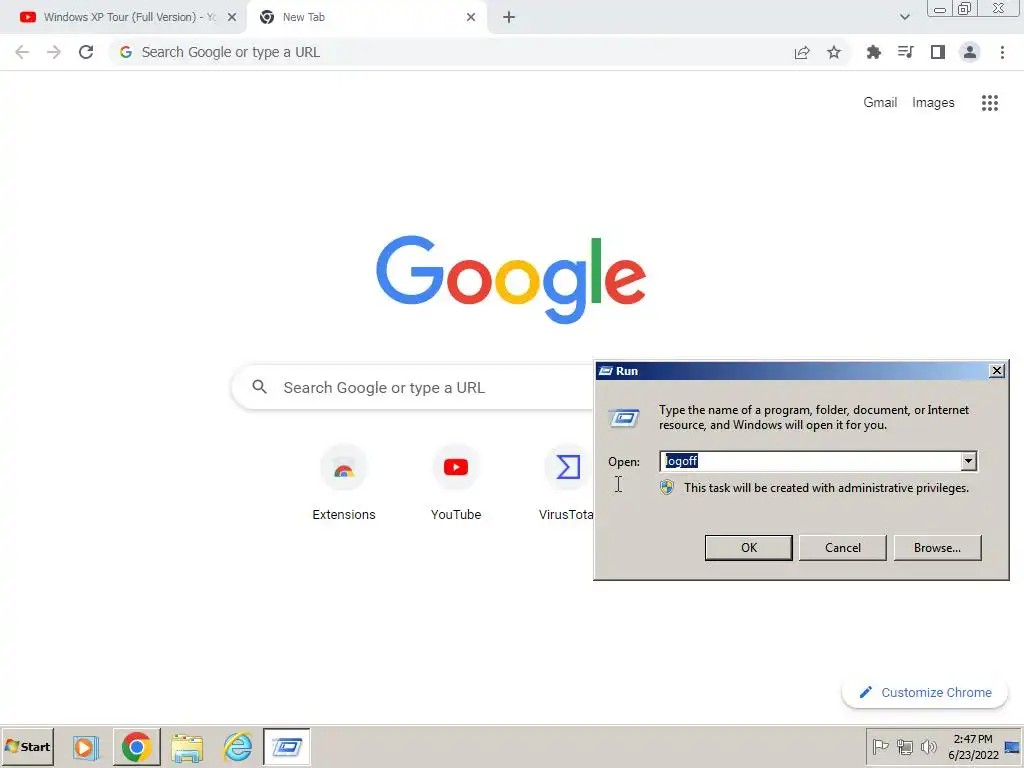Close the New Tab tab
Viewport: 1024px width, 768px height.
[471, 17]
